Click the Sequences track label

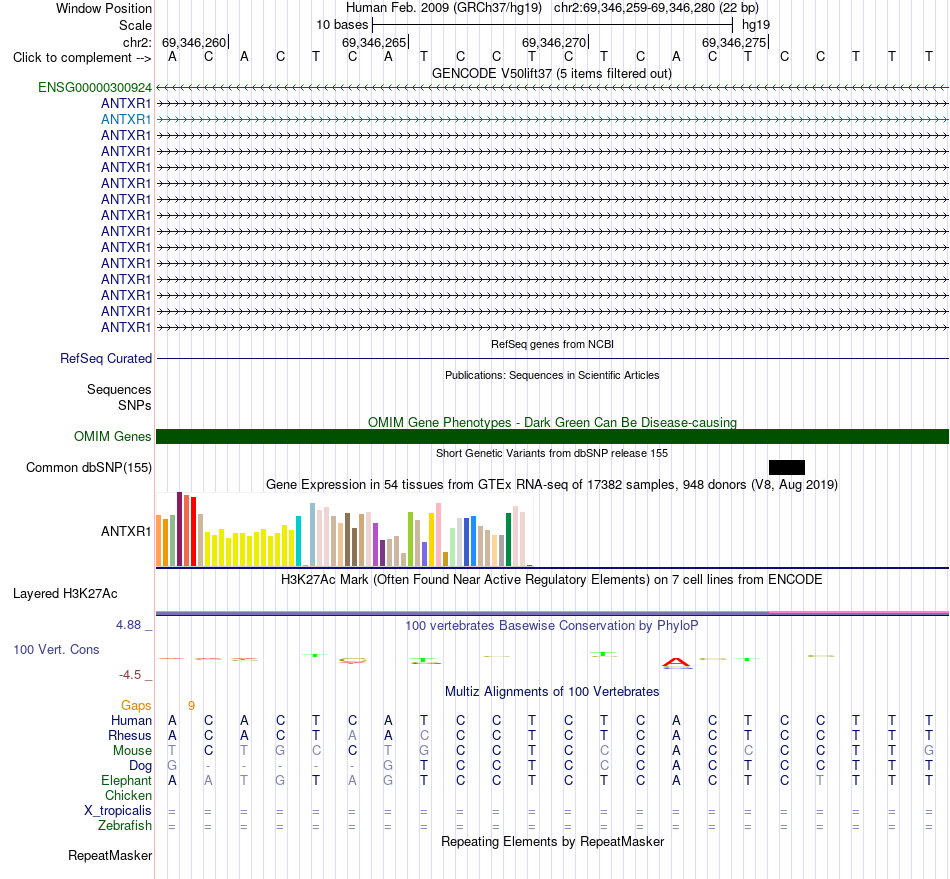(x=119, y=390)
